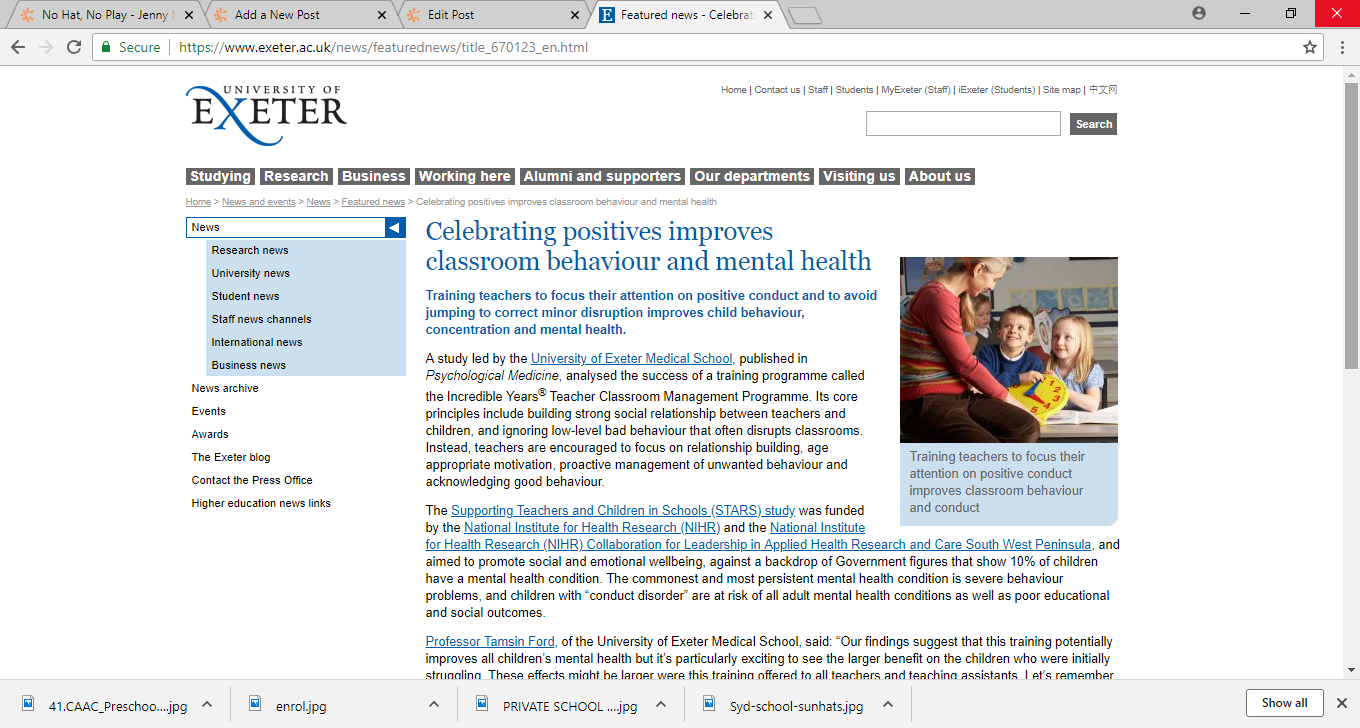Image resolution: width=1360 pixels, height=728 pixels.
Task: Open Higher education news links
Action: [261, 503]
